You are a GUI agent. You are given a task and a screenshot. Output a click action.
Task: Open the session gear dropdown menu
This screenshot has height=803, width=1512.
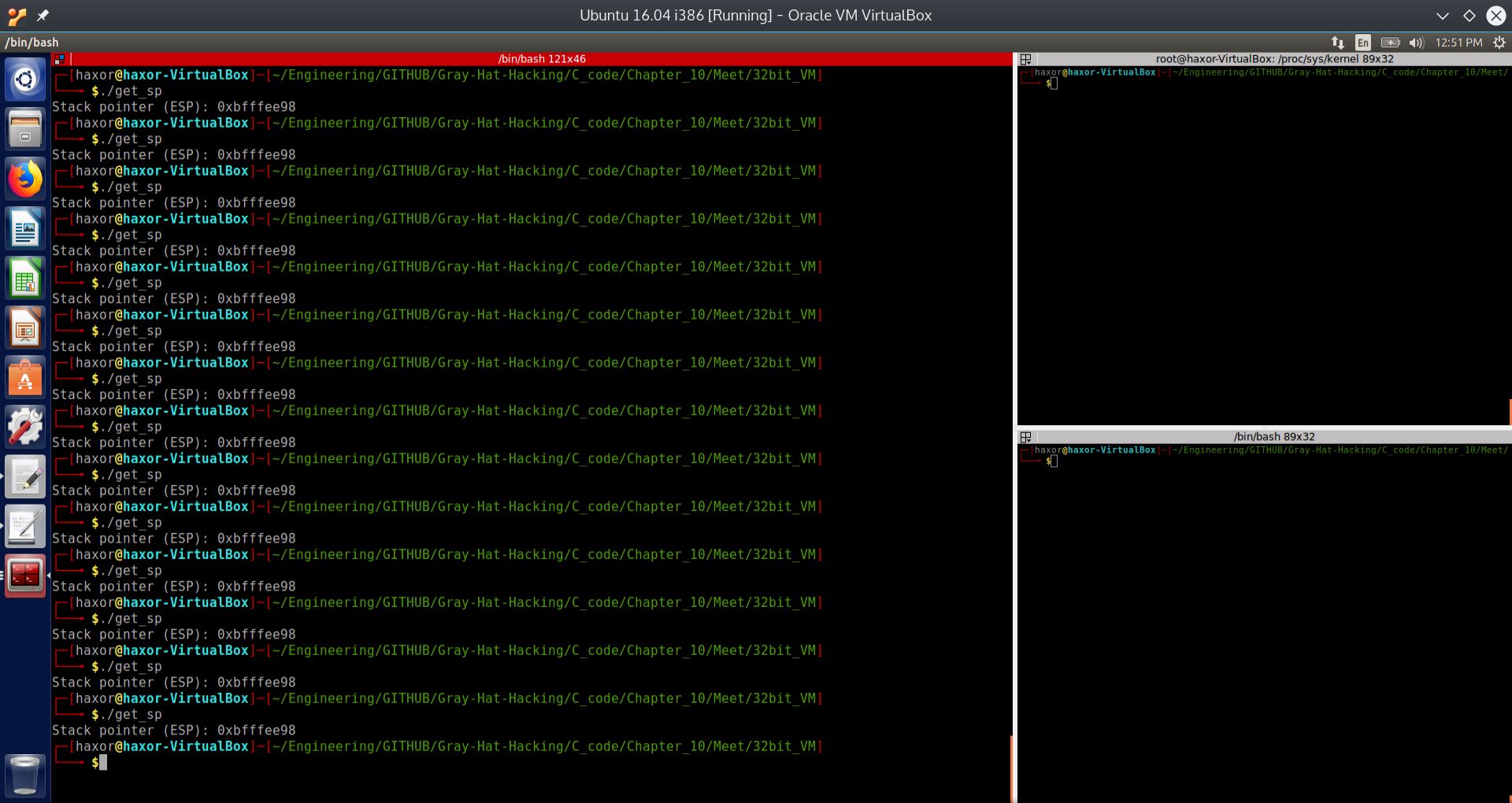click(x=1499, y=43)
